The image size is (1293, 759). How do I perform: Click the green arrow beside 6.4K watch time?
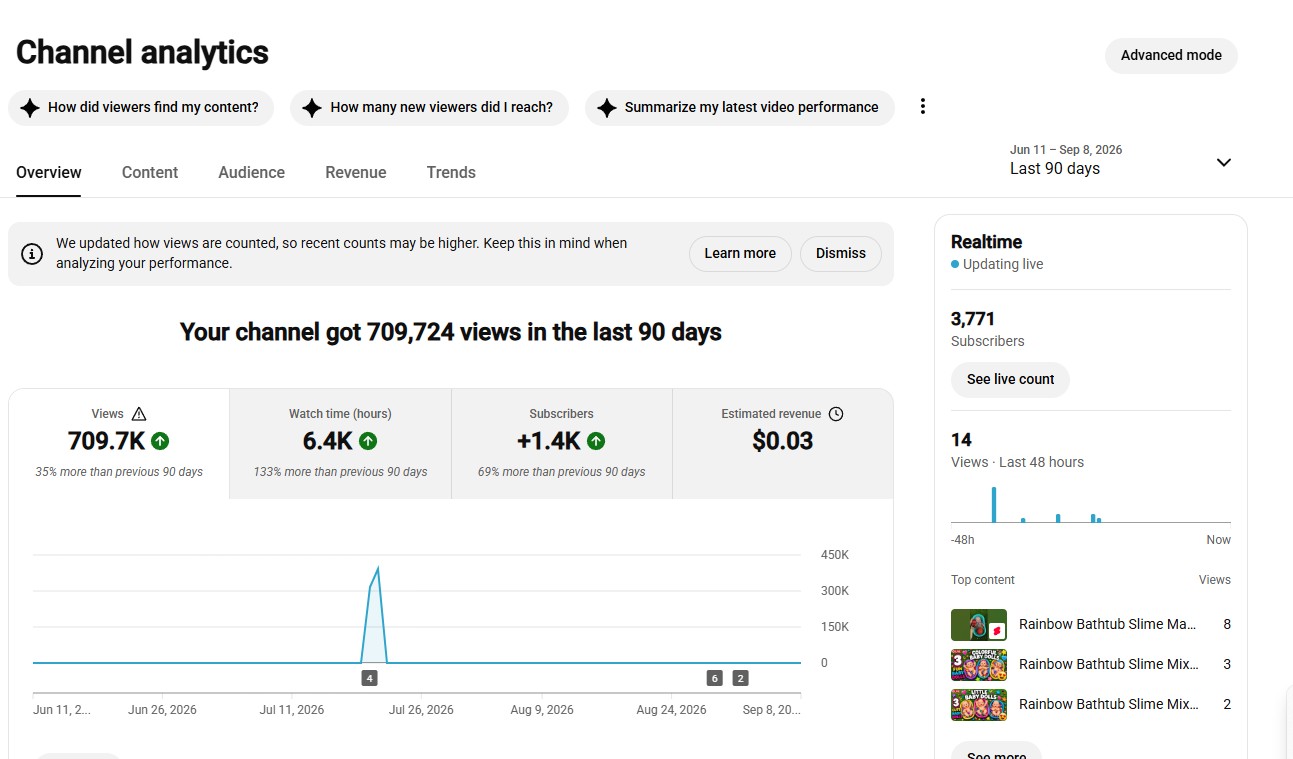click(368, 441)
